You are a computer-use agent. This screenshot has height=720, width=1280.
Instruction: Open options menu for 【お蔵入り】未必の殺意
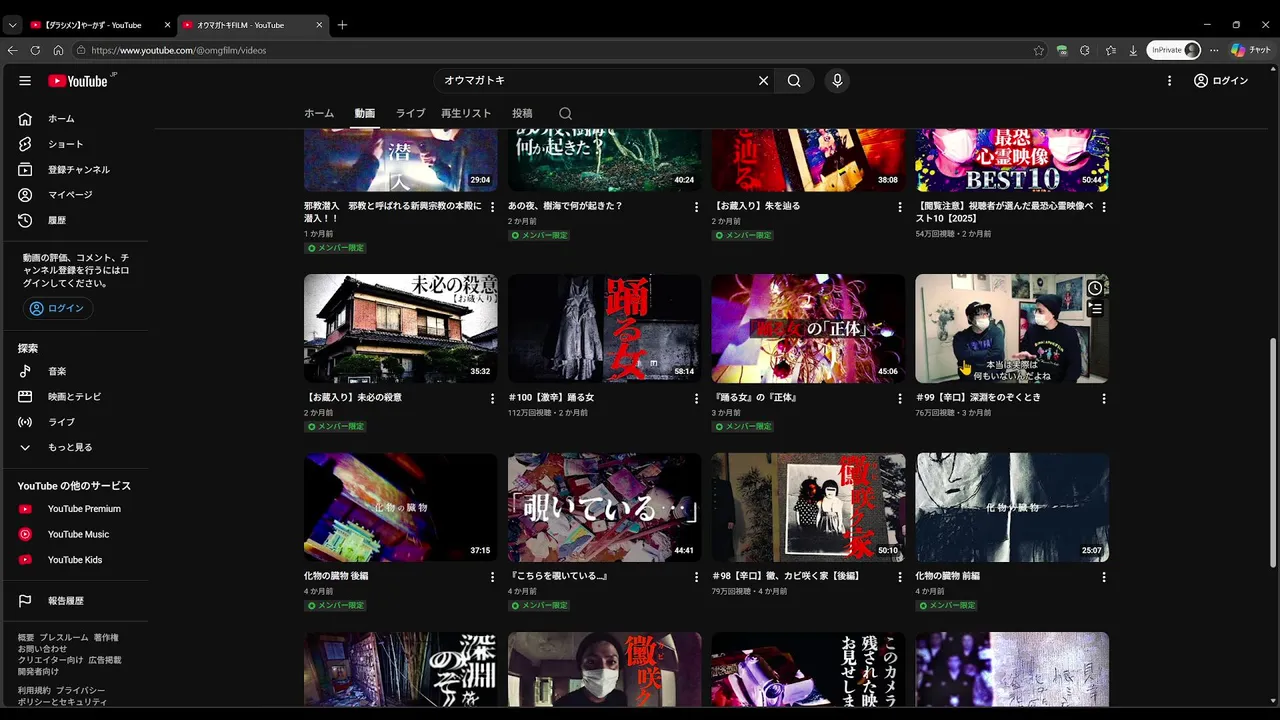pyautogui.click(x=492, y=399)
